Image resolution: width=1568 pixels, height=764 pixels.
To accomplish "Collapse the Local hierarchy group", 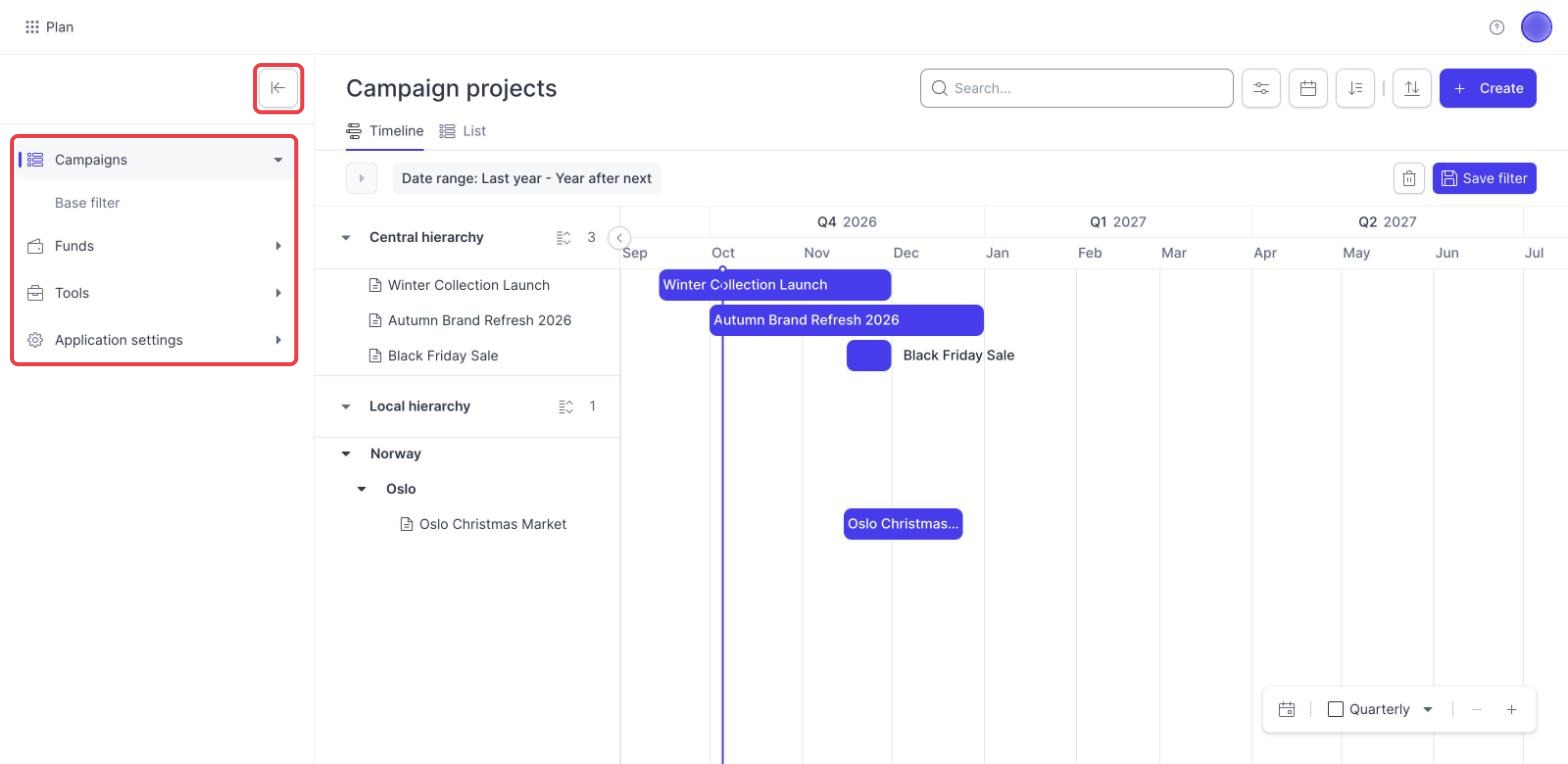I will [x=346, y=407].
